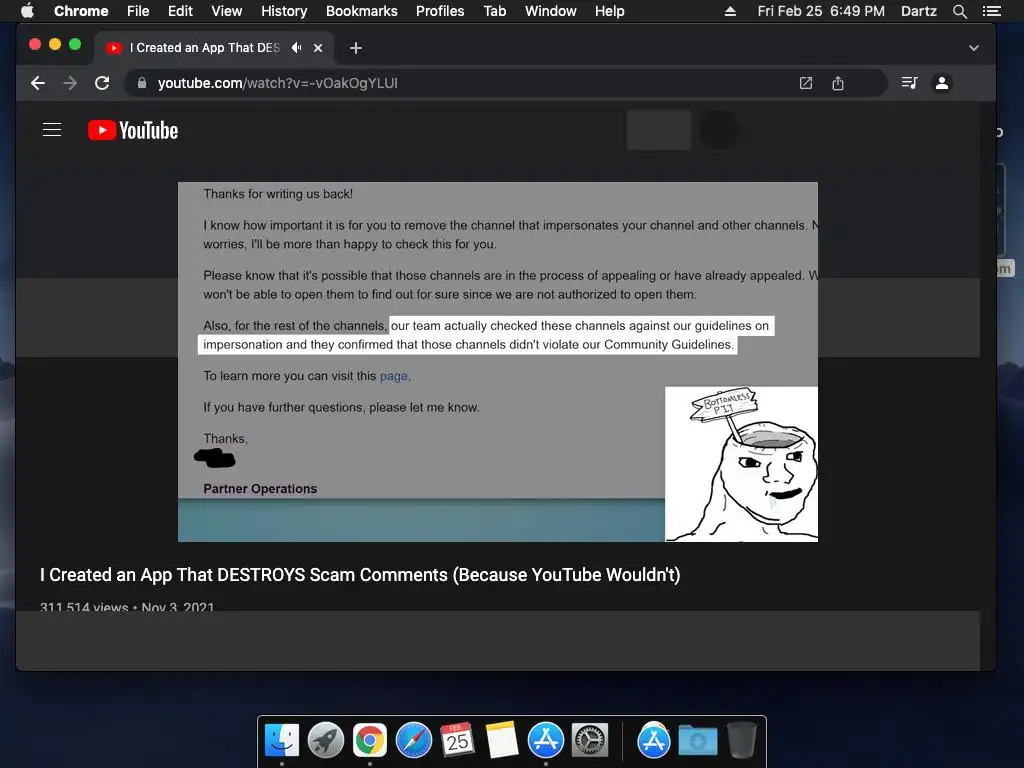1024x768 pixels.
Task: Open the Bookmarks menu
Action: 362,11
